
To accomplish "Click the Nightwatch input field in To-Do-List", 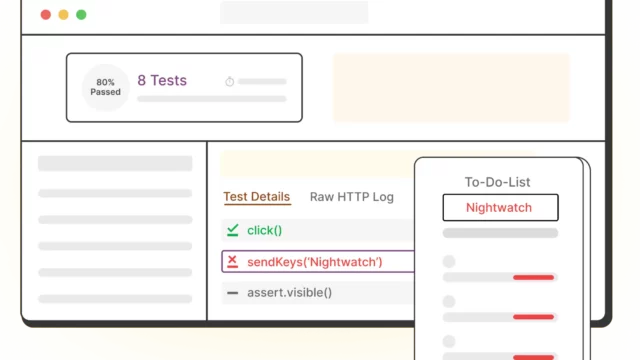I will 500,207.
